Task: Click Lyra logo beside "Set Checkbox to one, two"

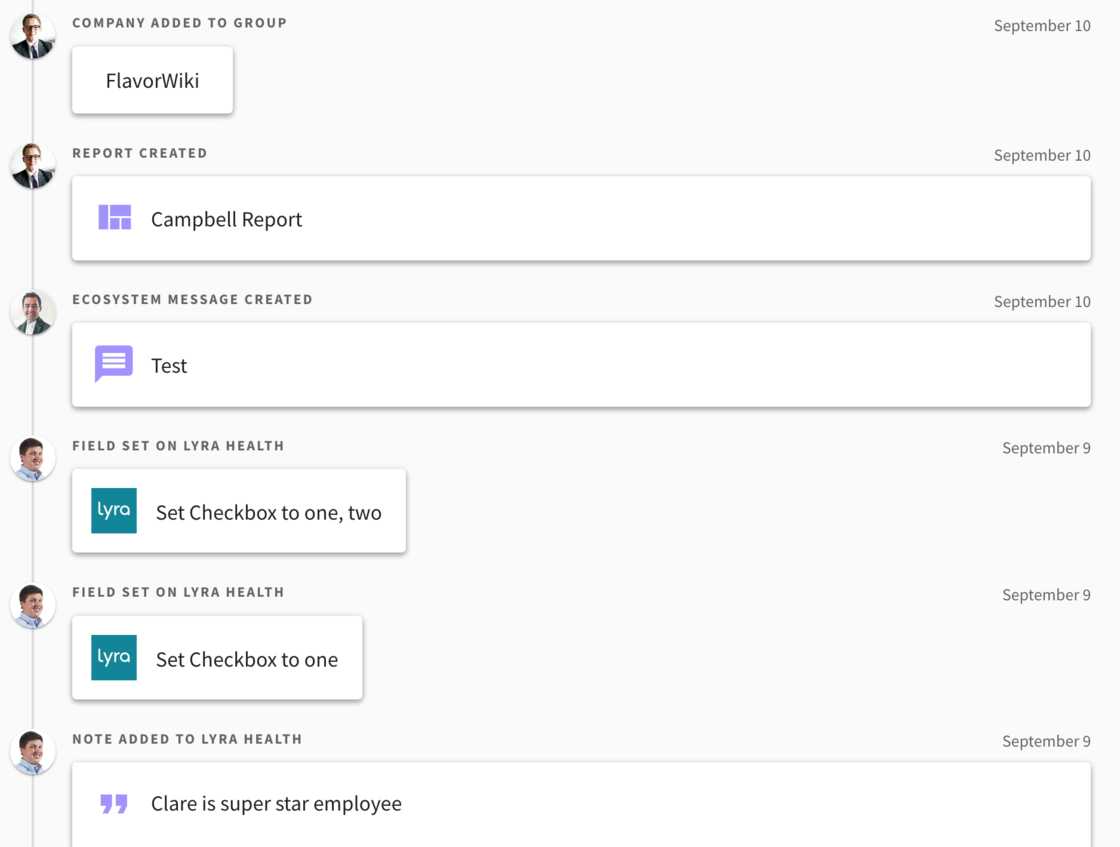Action: [x=114, y=511]
